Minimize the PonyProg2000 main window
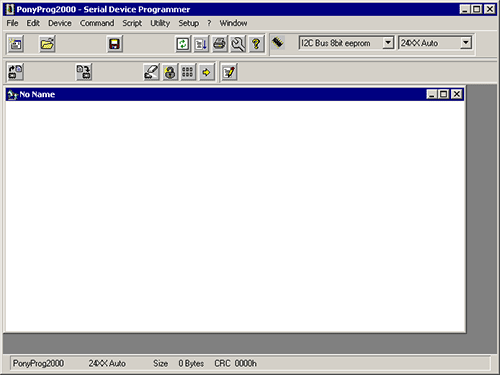 [x=465, y=9]
